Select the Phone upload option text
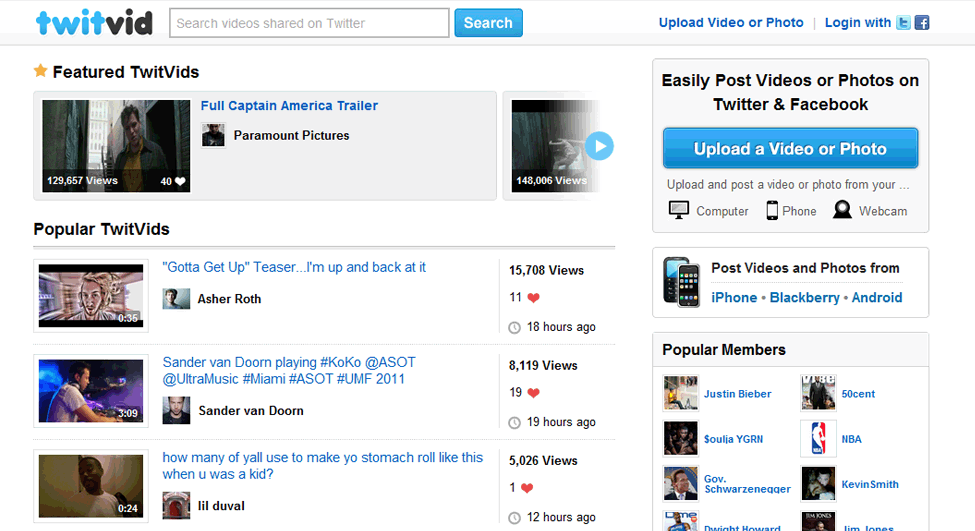This screenshot has width=975, height=531. 799,211
